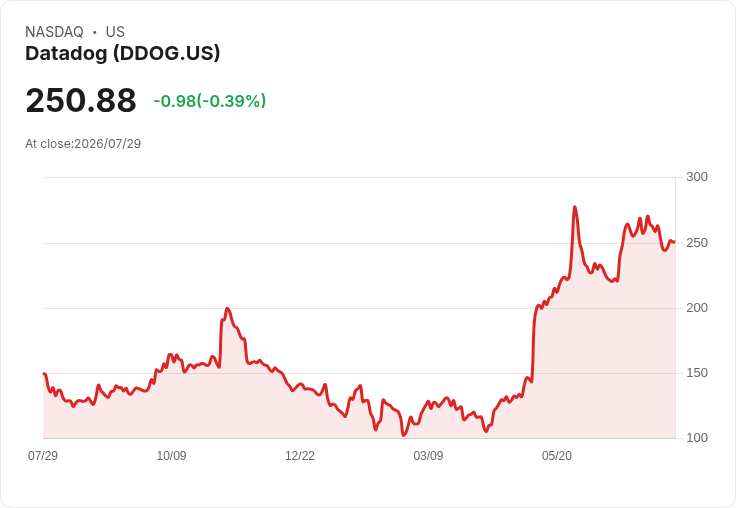Click the At close:2026/07/29 date text

click(x=83, y=144)
